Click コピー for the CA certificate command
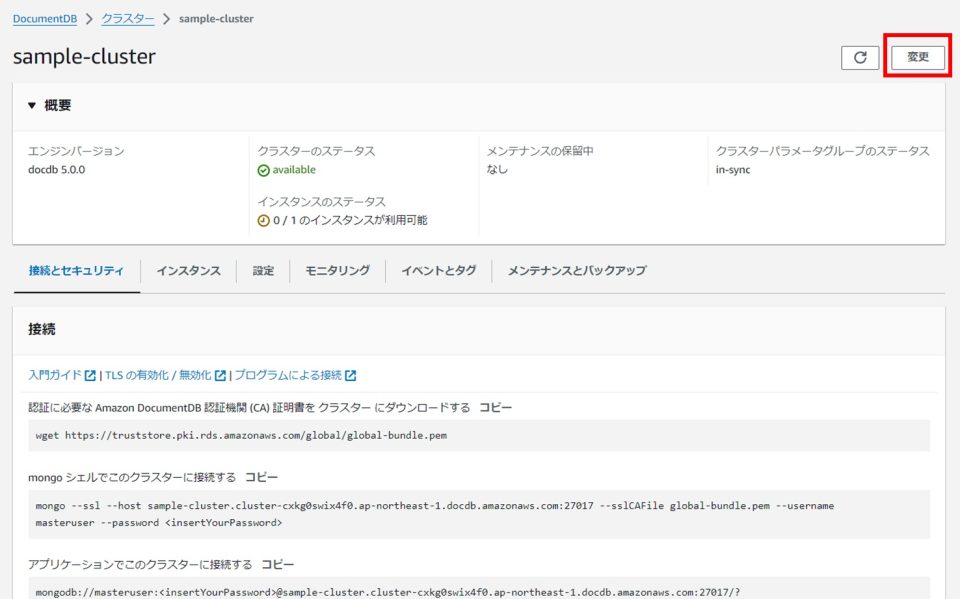 click(495, 407)
